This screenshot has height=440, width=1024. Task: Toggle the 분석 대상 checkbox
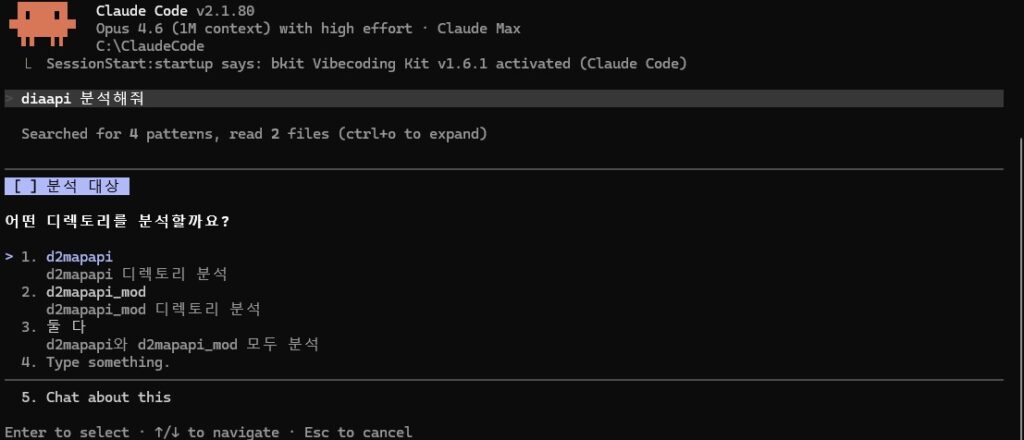click(26, 186)
